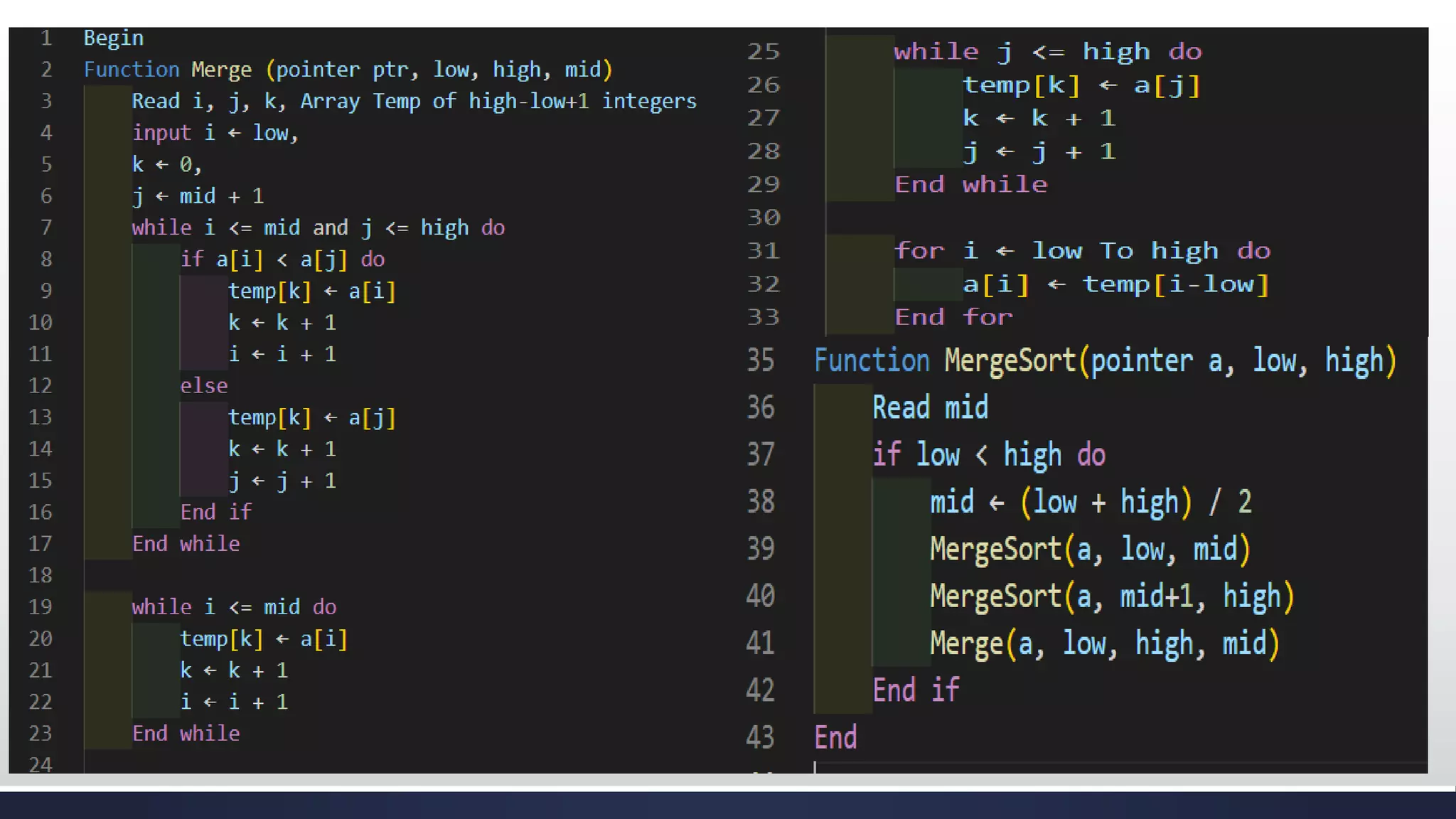This screenshot has height=819, width=1456.
Task: Click line number 30 in the right gutter
Action: (764, 217)
